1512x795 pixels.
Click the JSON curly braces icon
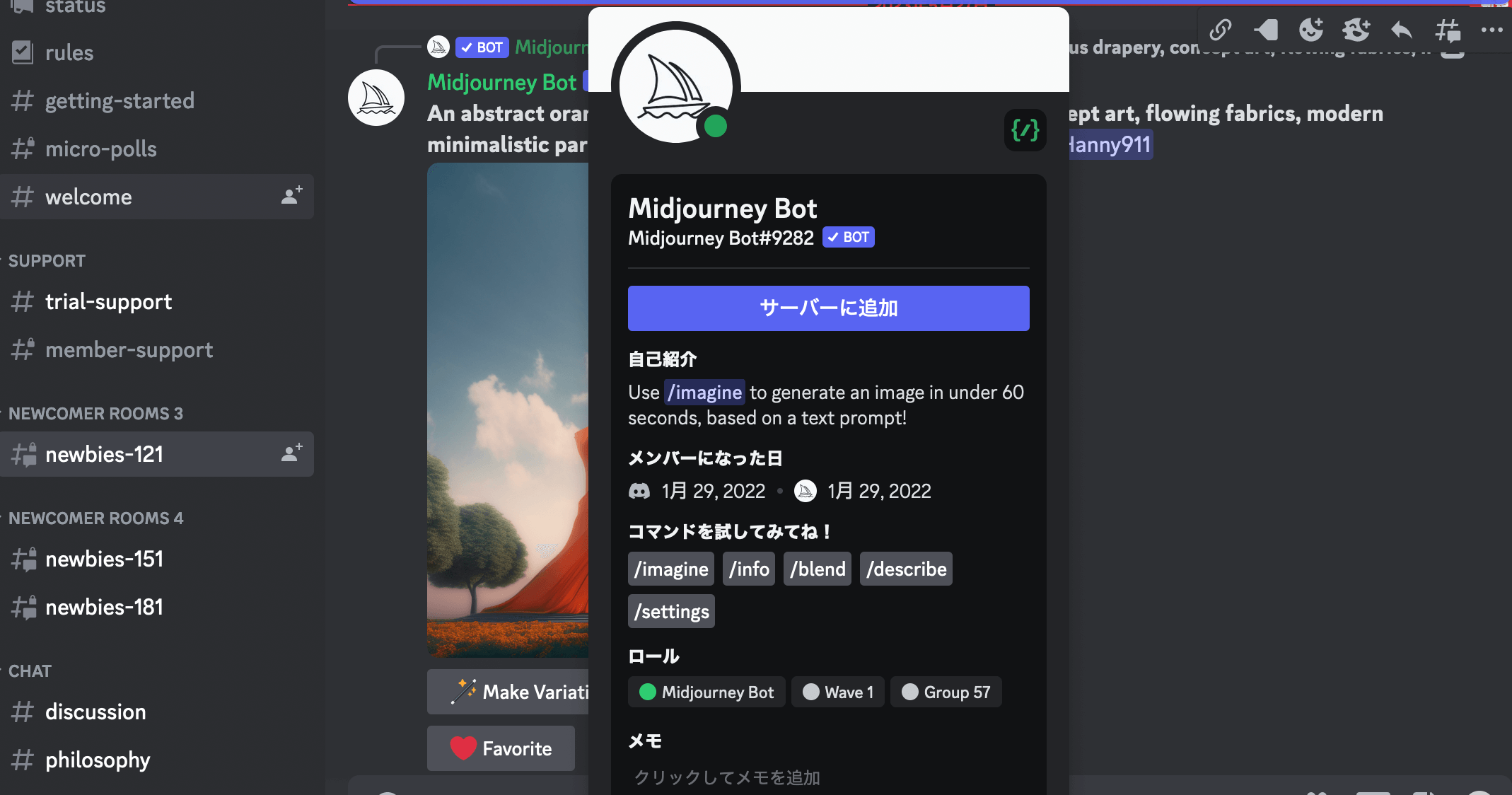pos(1023,130)
